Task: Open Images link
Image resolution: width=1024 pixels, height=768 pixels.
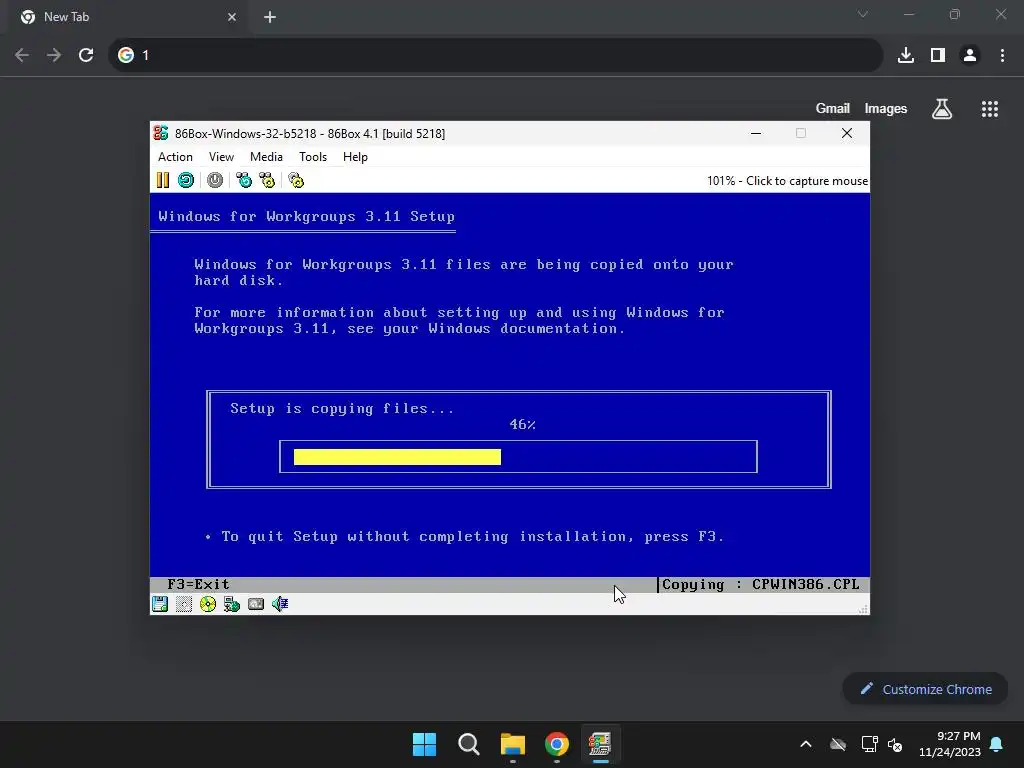Action: pyautogui.click(x=886, y=108)
